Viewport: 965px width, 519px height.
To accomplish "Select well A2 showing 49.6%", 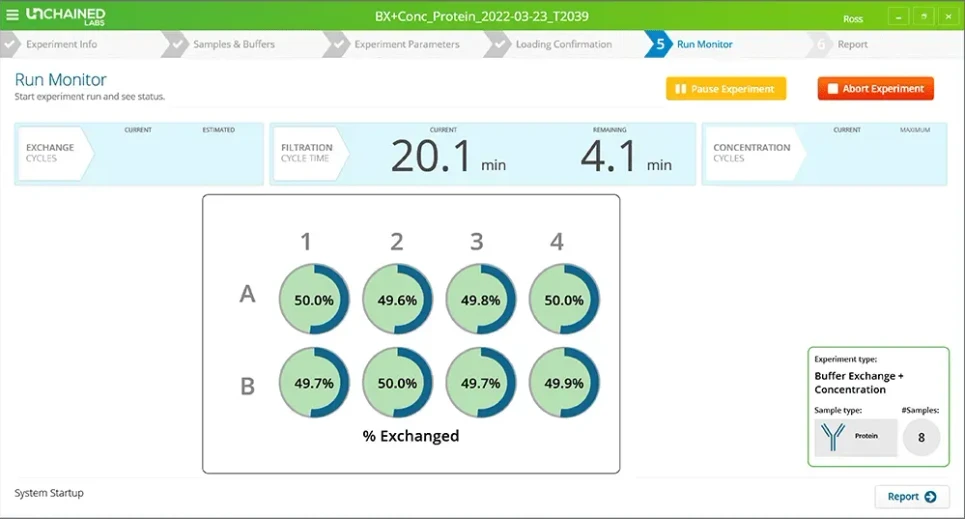I will click(397, 299).
